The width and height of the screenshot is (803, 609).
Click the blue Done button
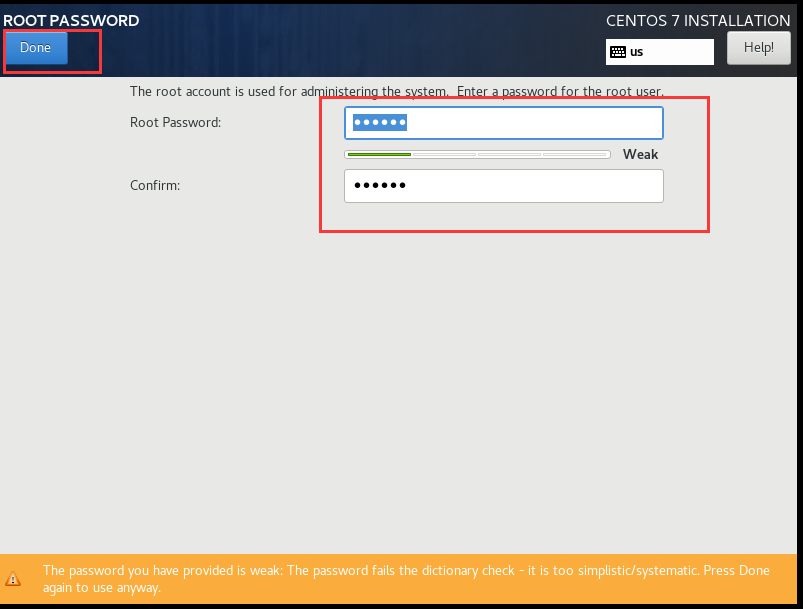point(36,48)
